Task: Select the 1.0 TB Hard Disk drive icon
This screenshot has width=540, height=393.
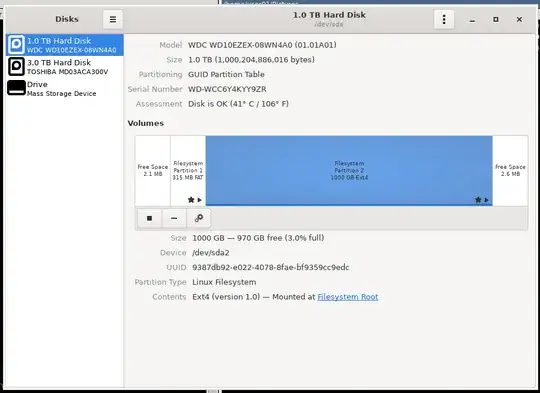Action: tap(16, 45)
